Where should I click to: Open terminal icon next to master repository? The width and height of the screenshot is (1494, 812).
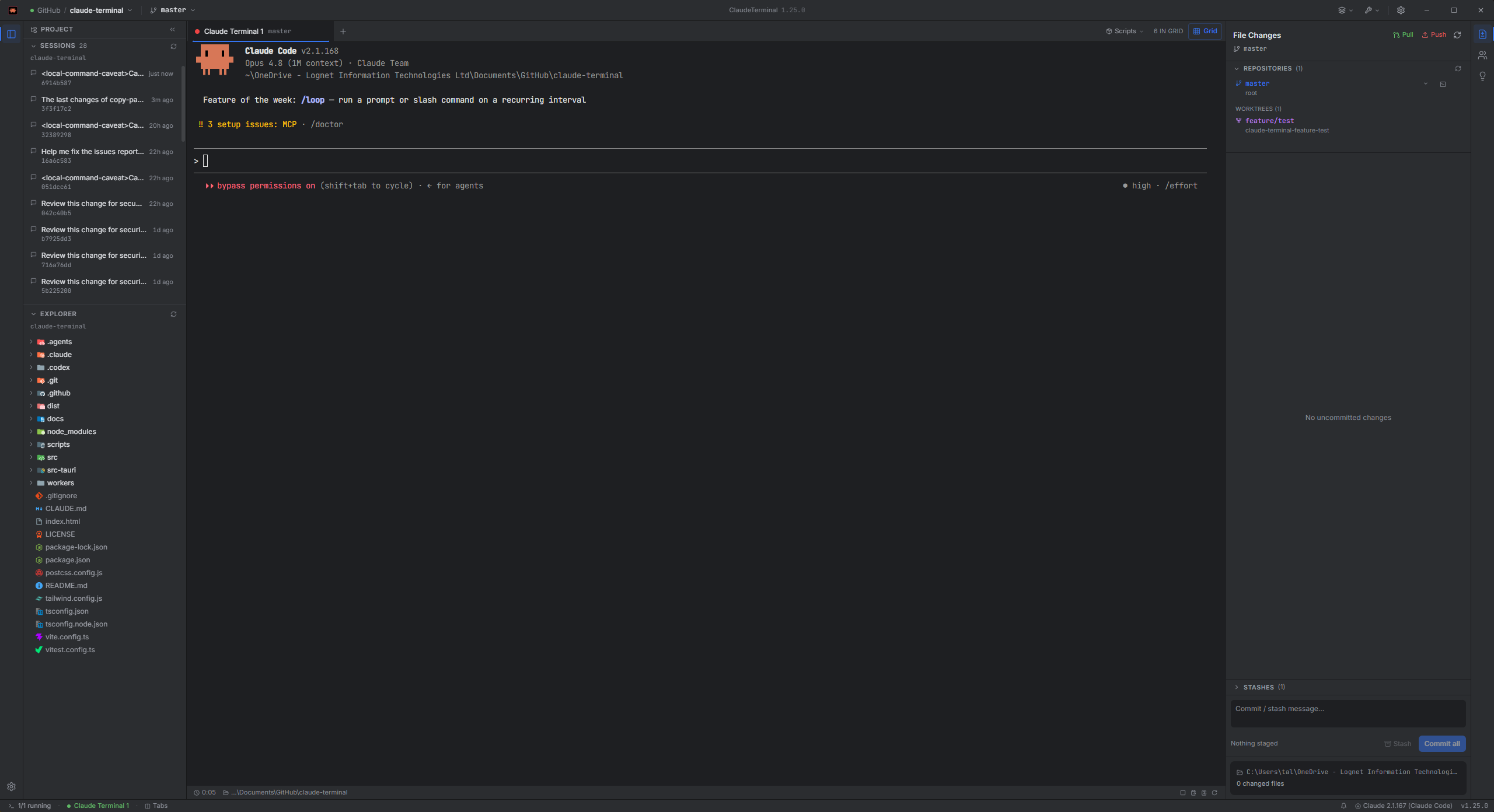[1443, 84]
